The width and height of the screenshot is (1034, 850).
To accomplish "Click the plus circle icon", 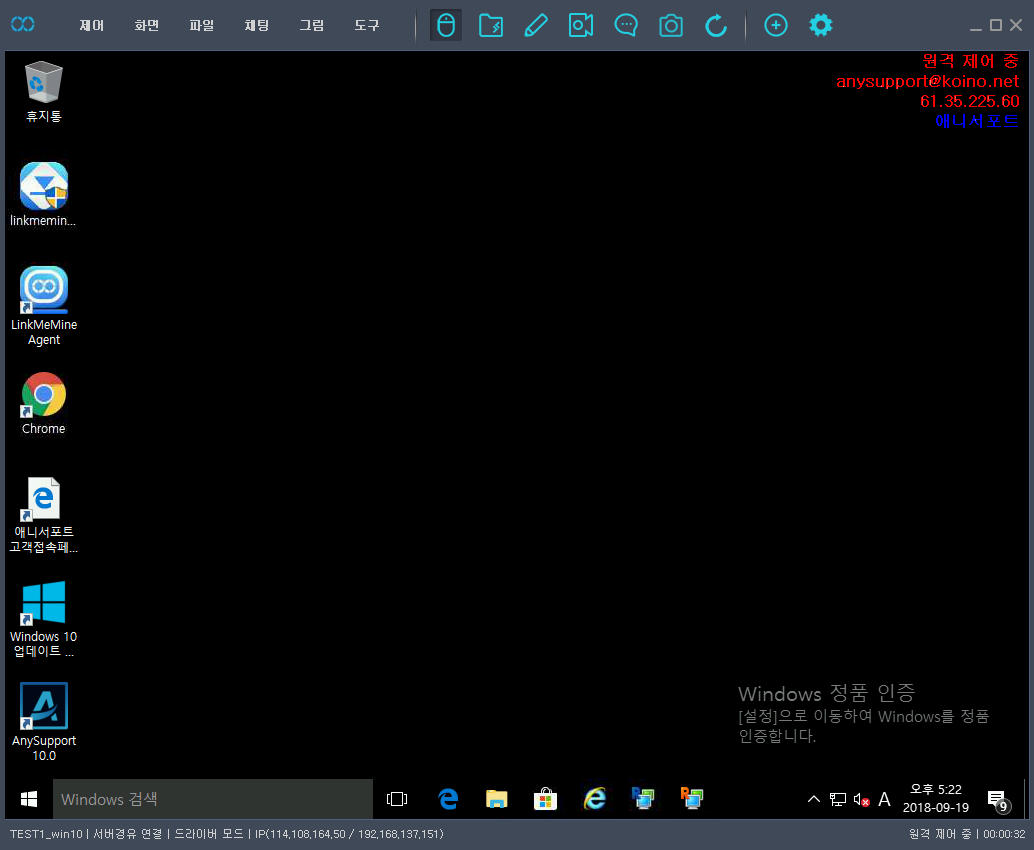I will 776,25.
